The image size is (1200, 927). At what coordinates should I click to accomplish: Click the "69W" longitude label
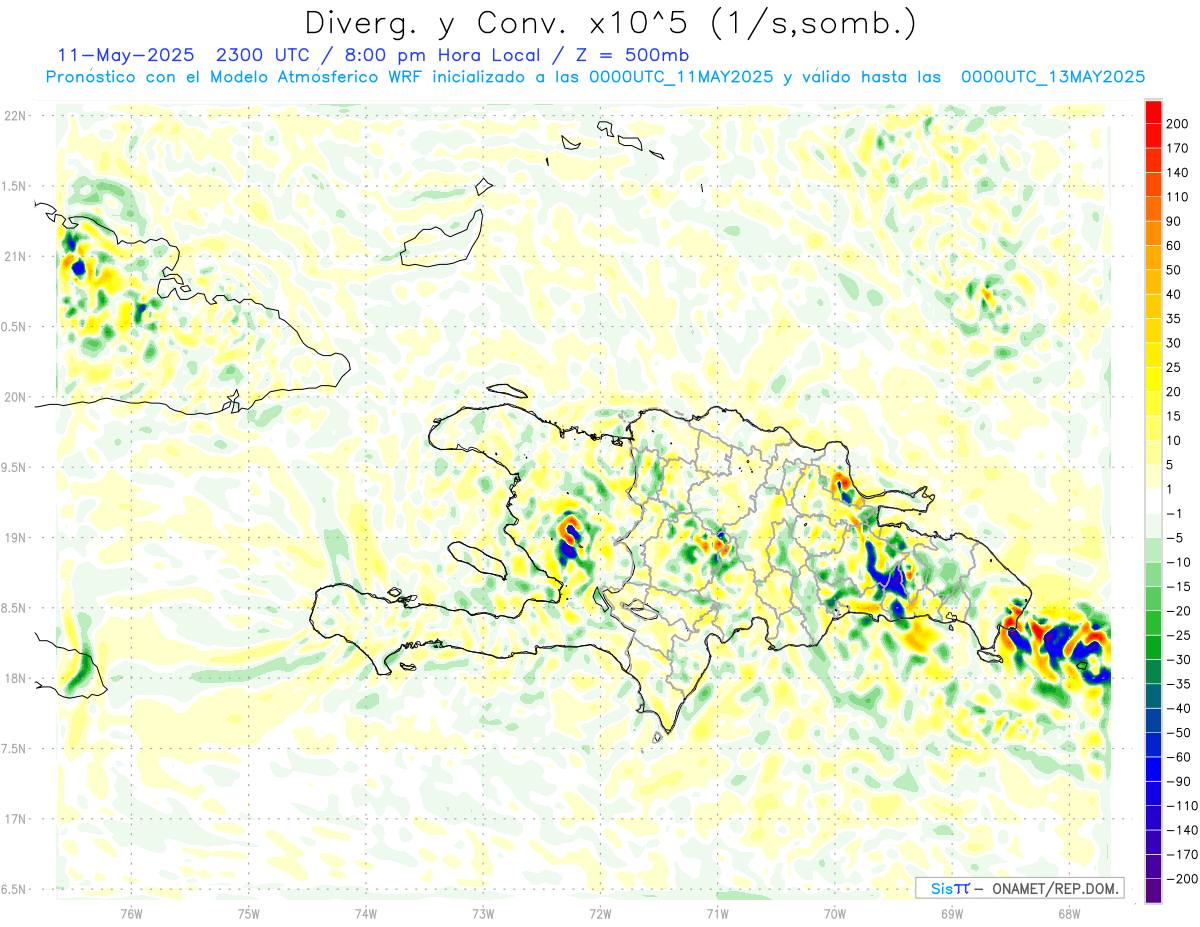[952, 912]
